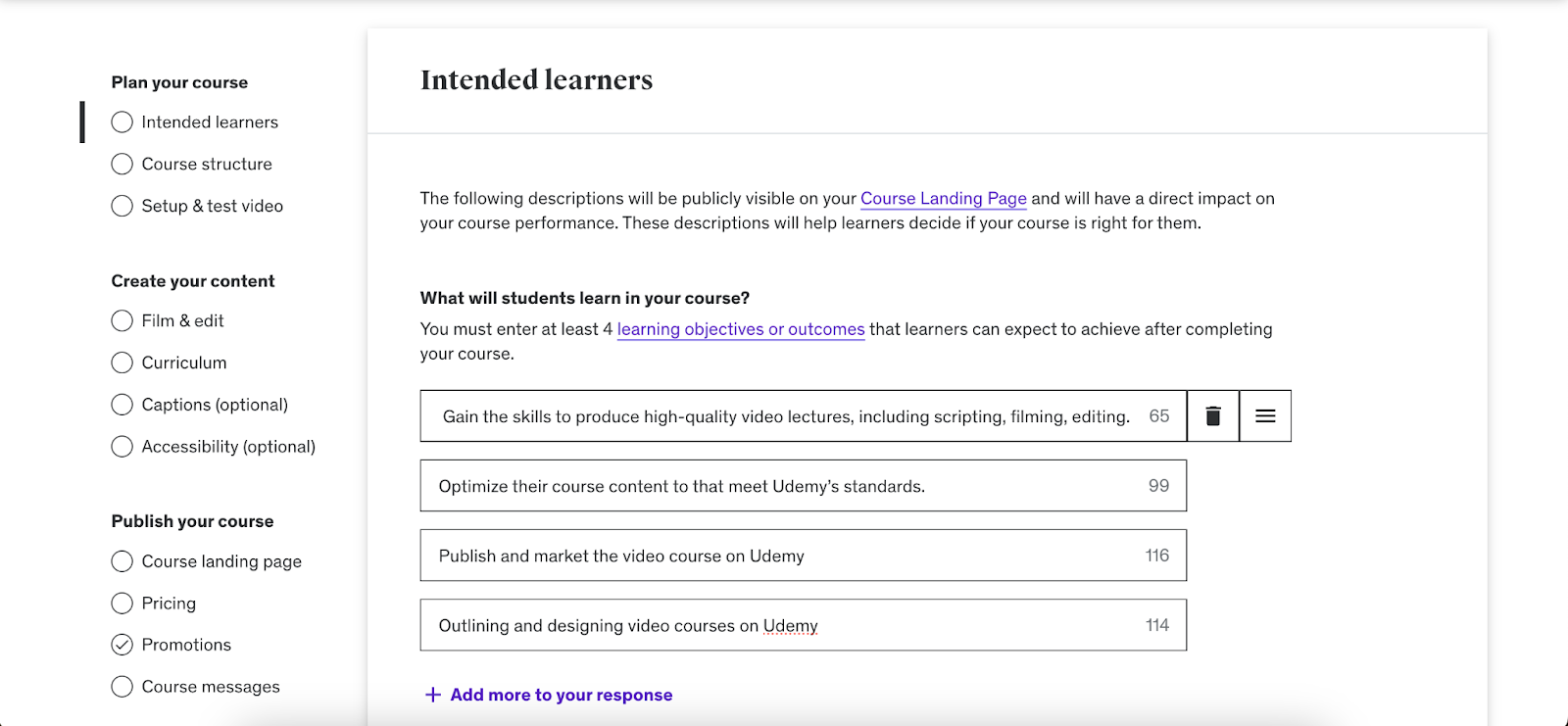The height and width of the screenshot is (726, 1568).
Task: Select the Accessibility (optional) circle
Action: pos(122,447)
